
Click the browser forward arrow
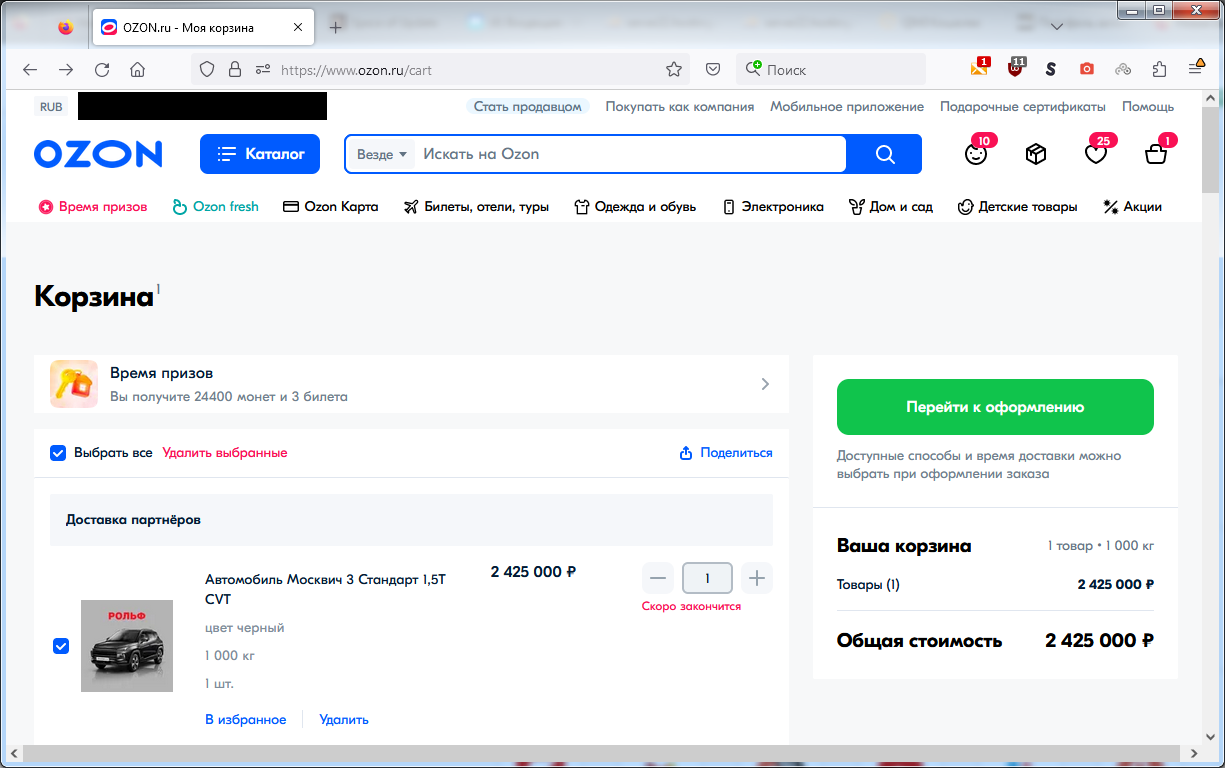point(66,70)
